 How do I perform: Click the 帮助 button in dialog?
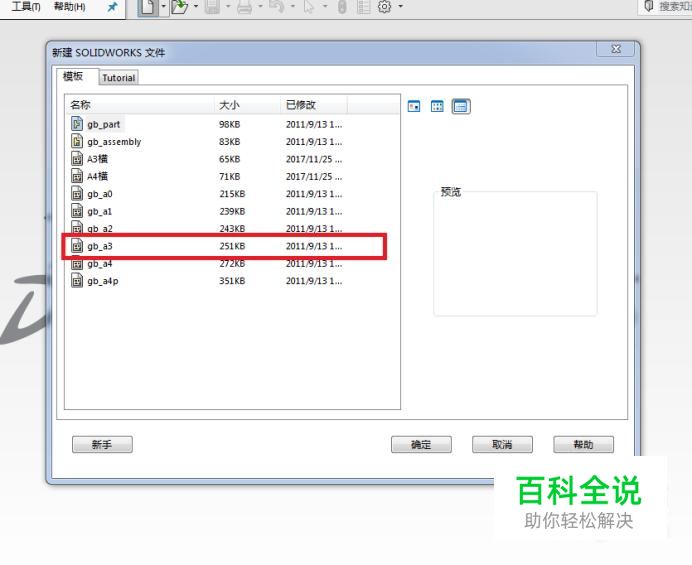pos(583,444)
